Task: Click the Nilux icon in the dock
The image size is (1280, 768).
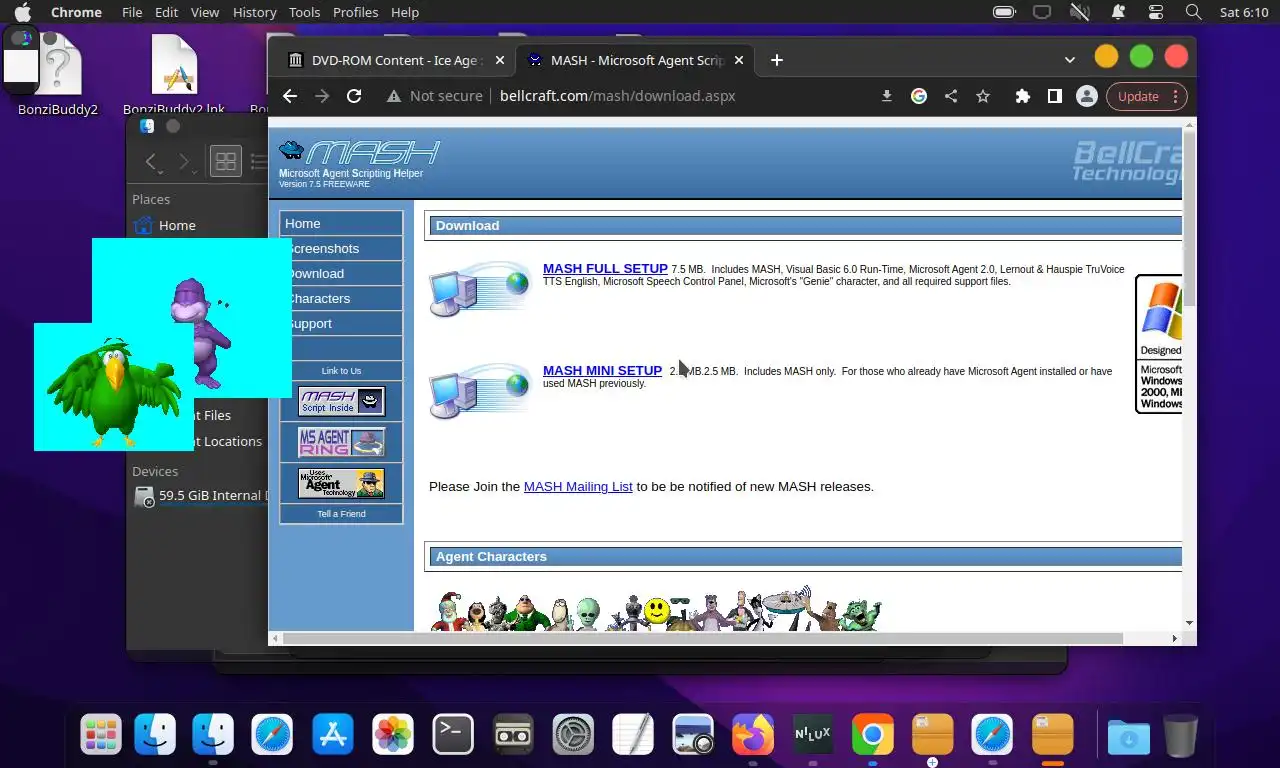Action: (813, 735)
